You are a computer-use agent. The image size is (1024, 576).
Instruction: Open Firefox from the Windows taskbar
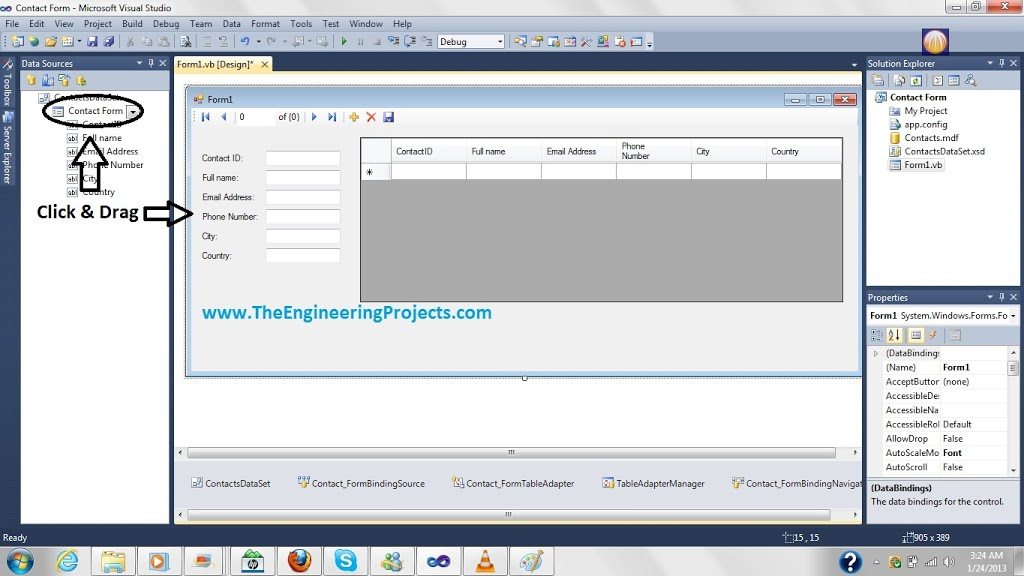(x=299, y=560)
